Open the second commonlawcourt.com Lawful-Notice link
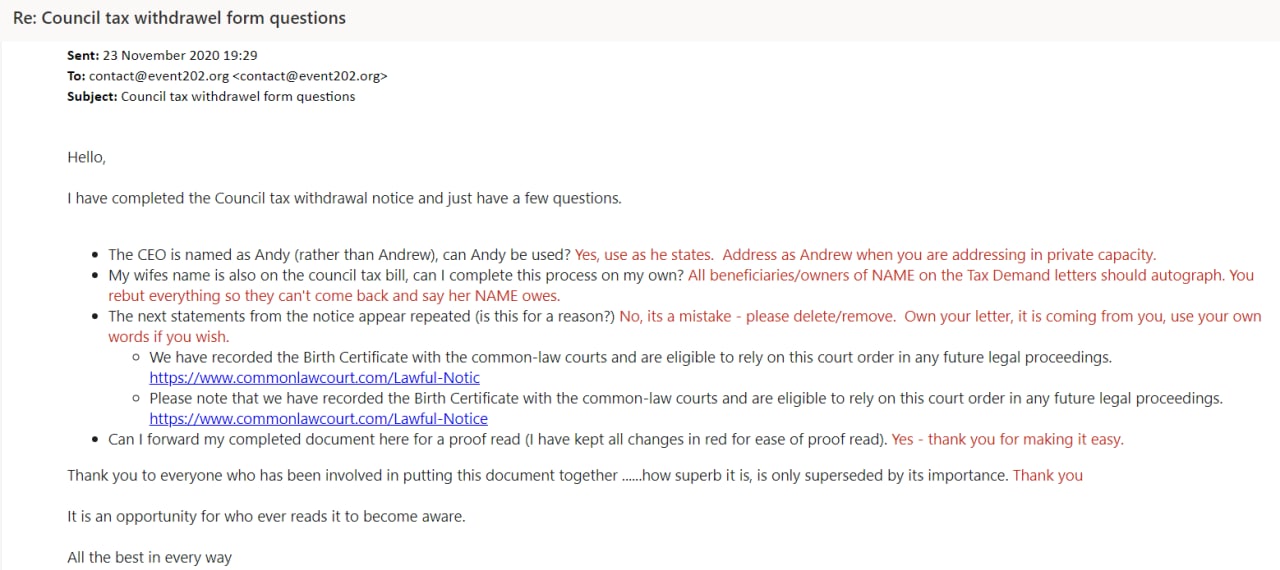 318,419
